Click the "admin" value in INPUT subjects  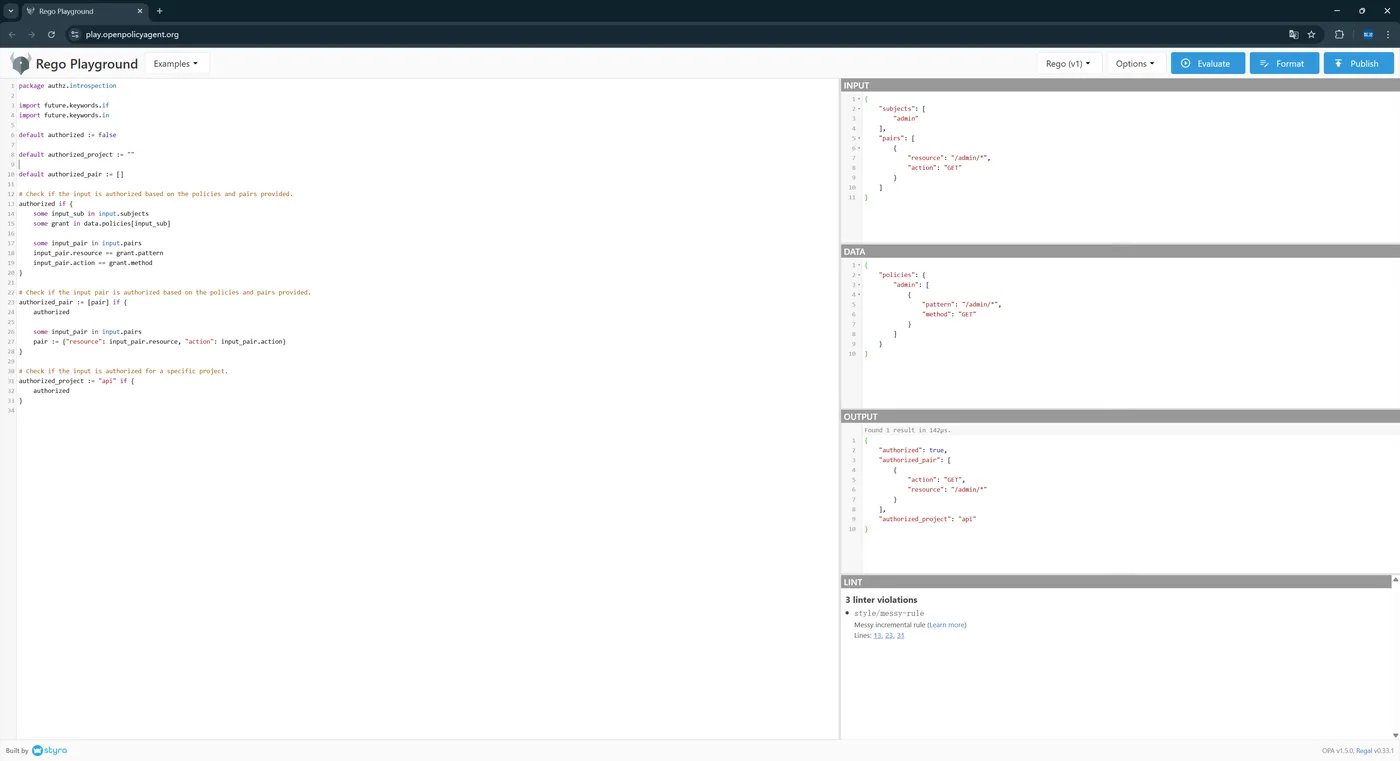(906, 119)
